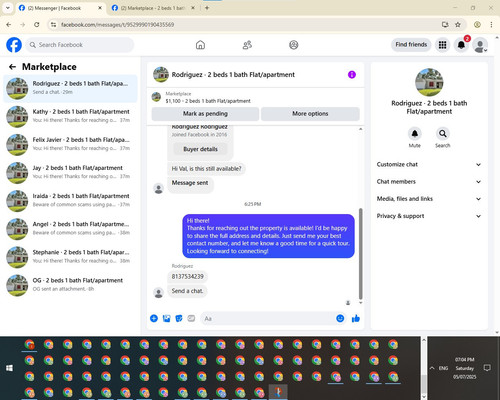Click the notifications bell with badge

[x=461, y=45]
